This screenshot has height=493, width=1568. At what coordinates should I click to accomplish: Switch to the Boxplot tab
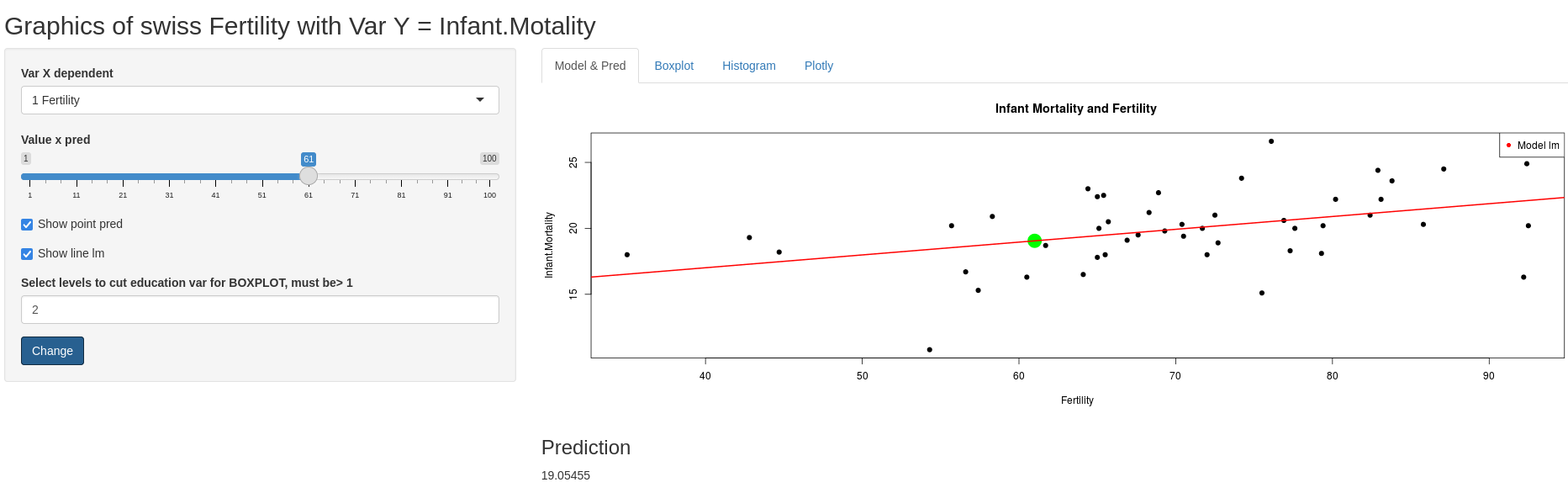(673, 66)
